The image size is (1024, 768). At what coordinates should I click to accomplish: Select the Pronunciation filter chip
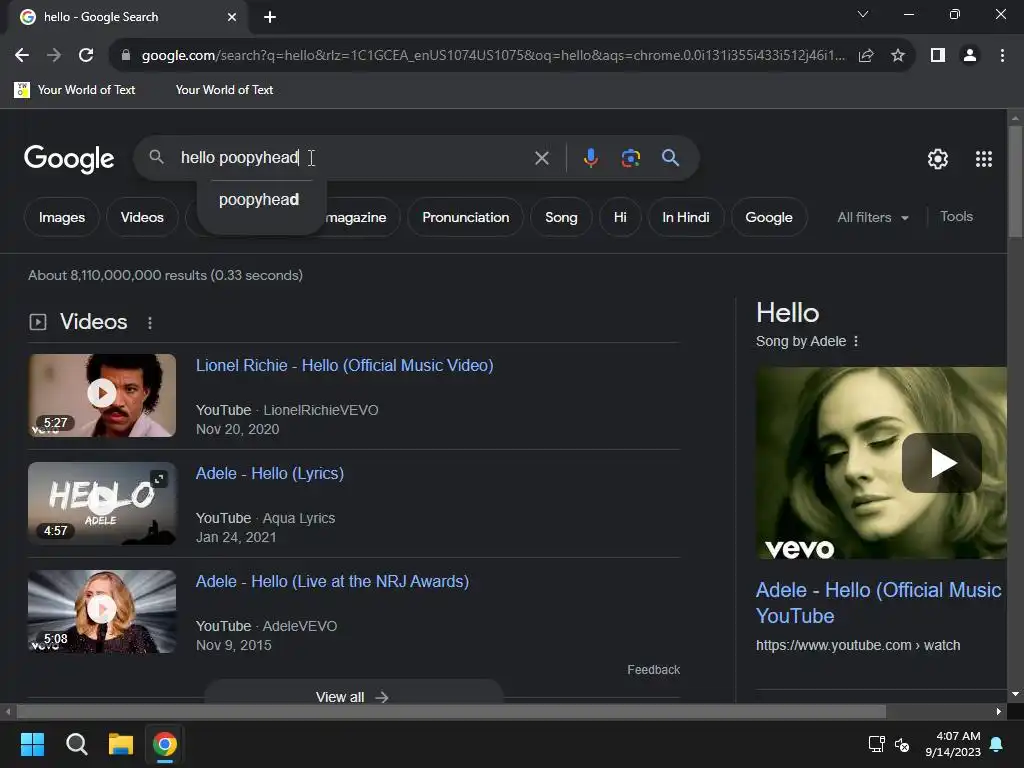click(x=466, y=217)
